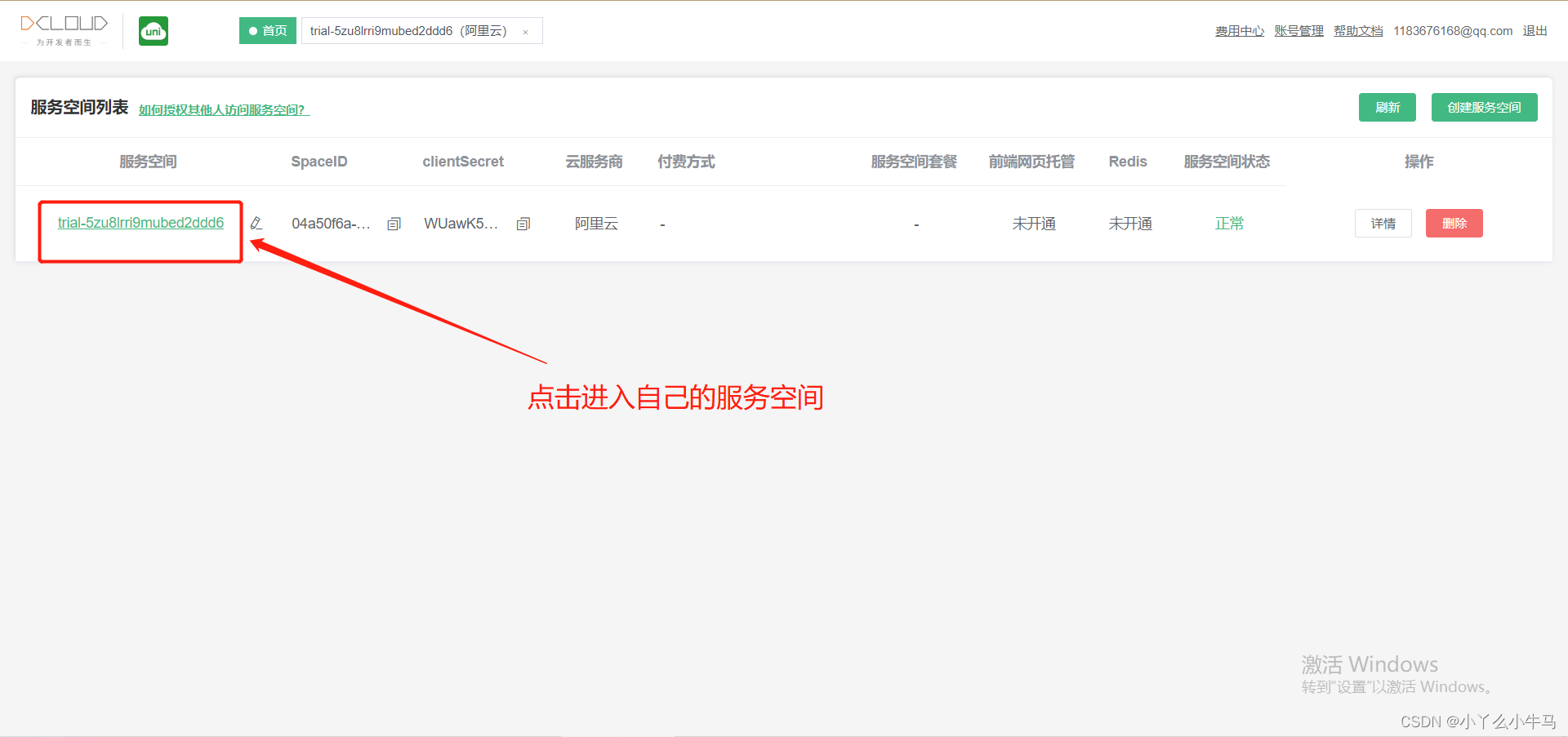Screen dimensions: 1568x737
Task: Click the 刷新 button
Action: point(1388,107)
